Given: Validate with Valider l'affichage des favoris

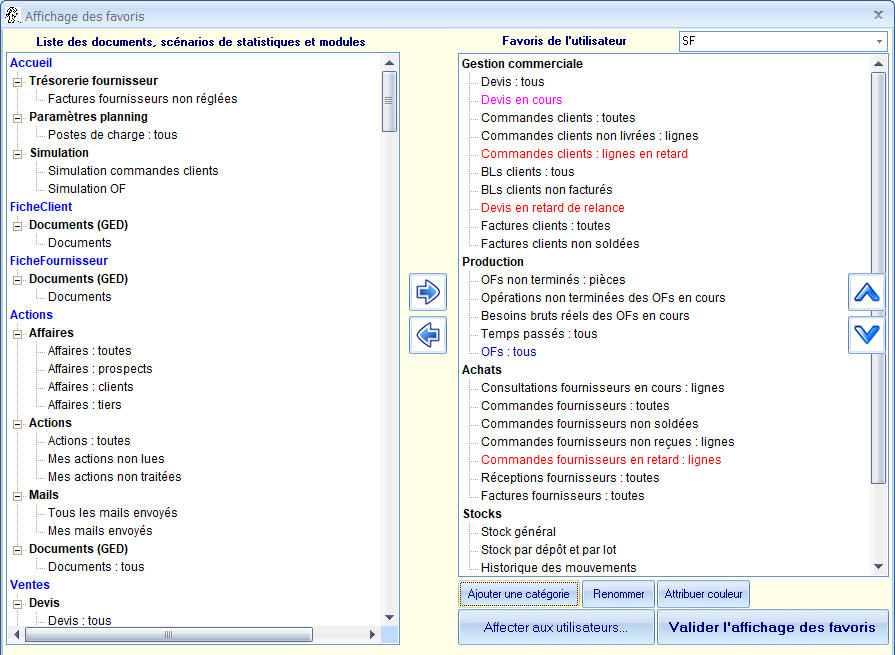Looking at the screenshot, I should point(772,628).
